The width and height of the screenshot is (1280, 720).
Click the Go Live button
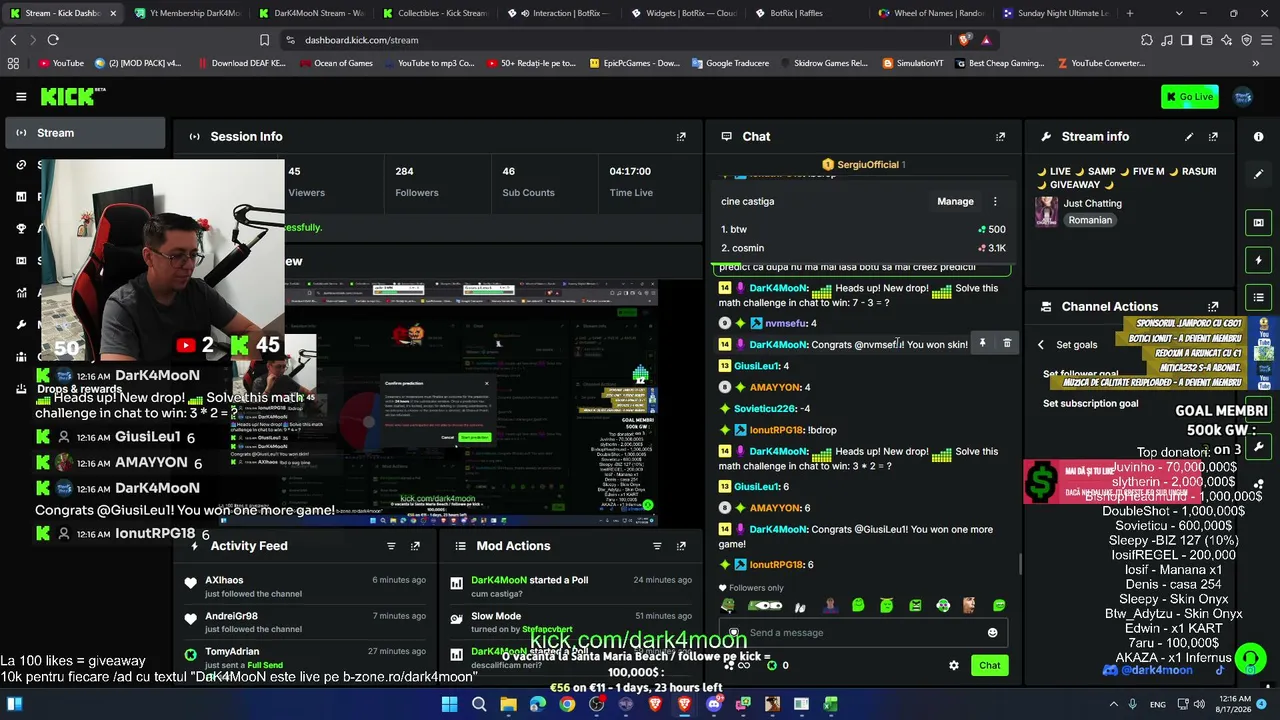(1190, 97)
